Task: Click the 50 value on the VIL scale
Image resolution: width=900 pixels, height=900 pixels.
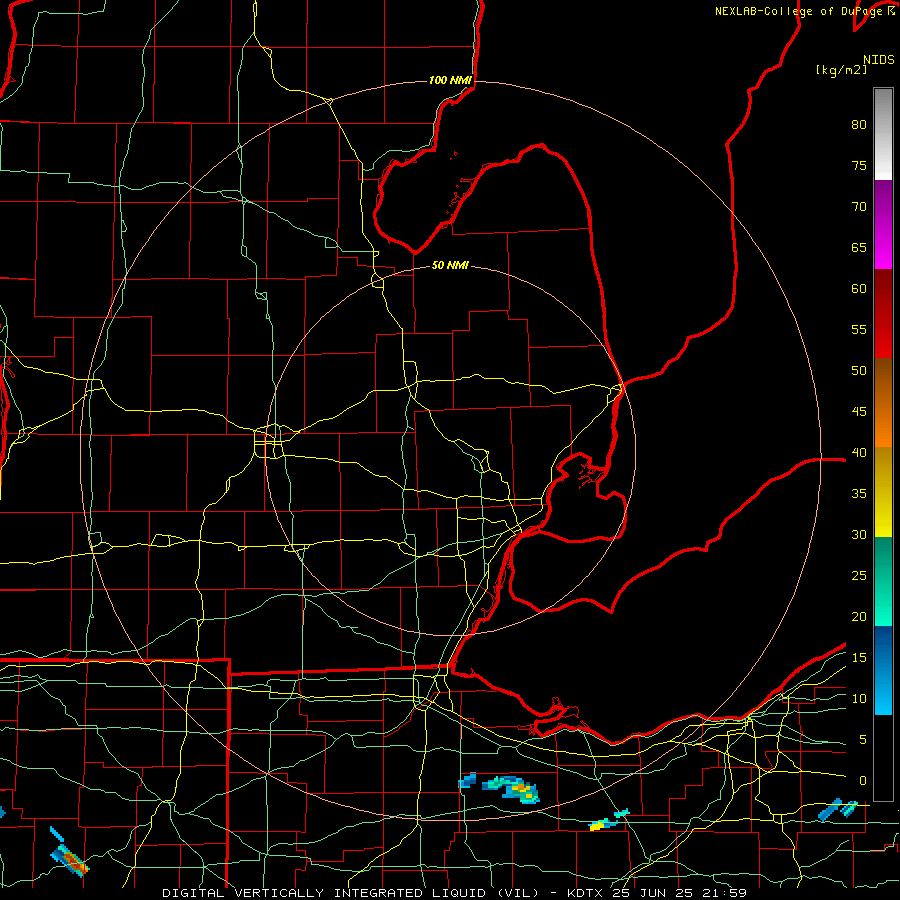Action: 859,370
